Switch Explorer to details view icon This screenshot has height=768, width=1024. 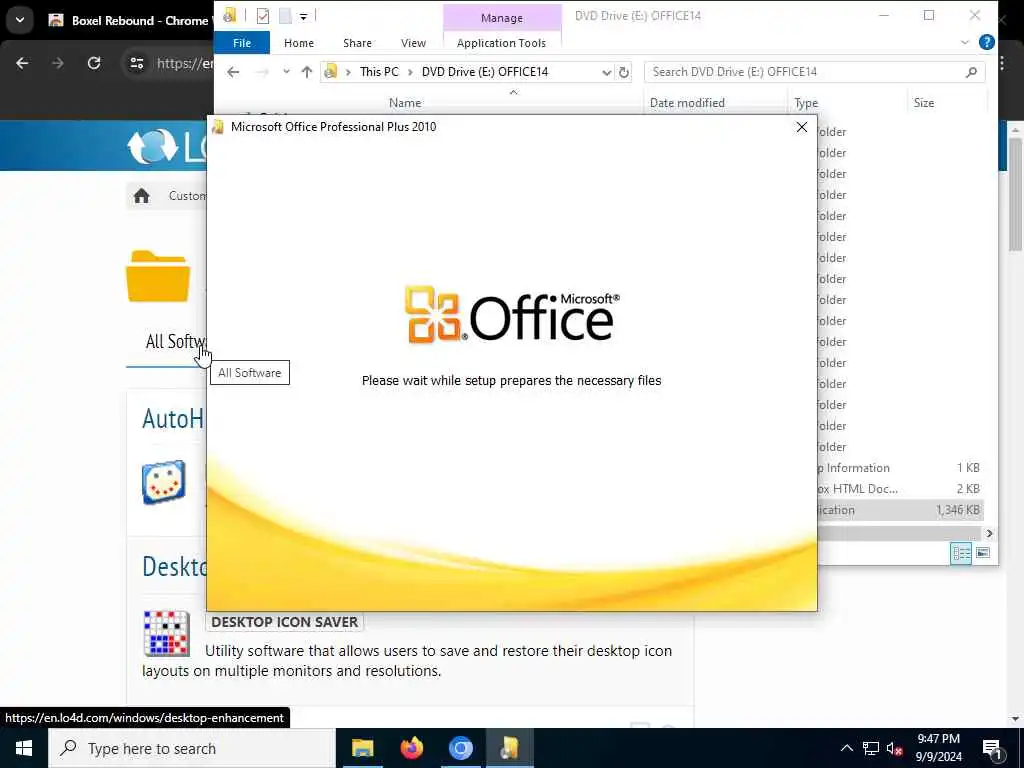point(961,553)
